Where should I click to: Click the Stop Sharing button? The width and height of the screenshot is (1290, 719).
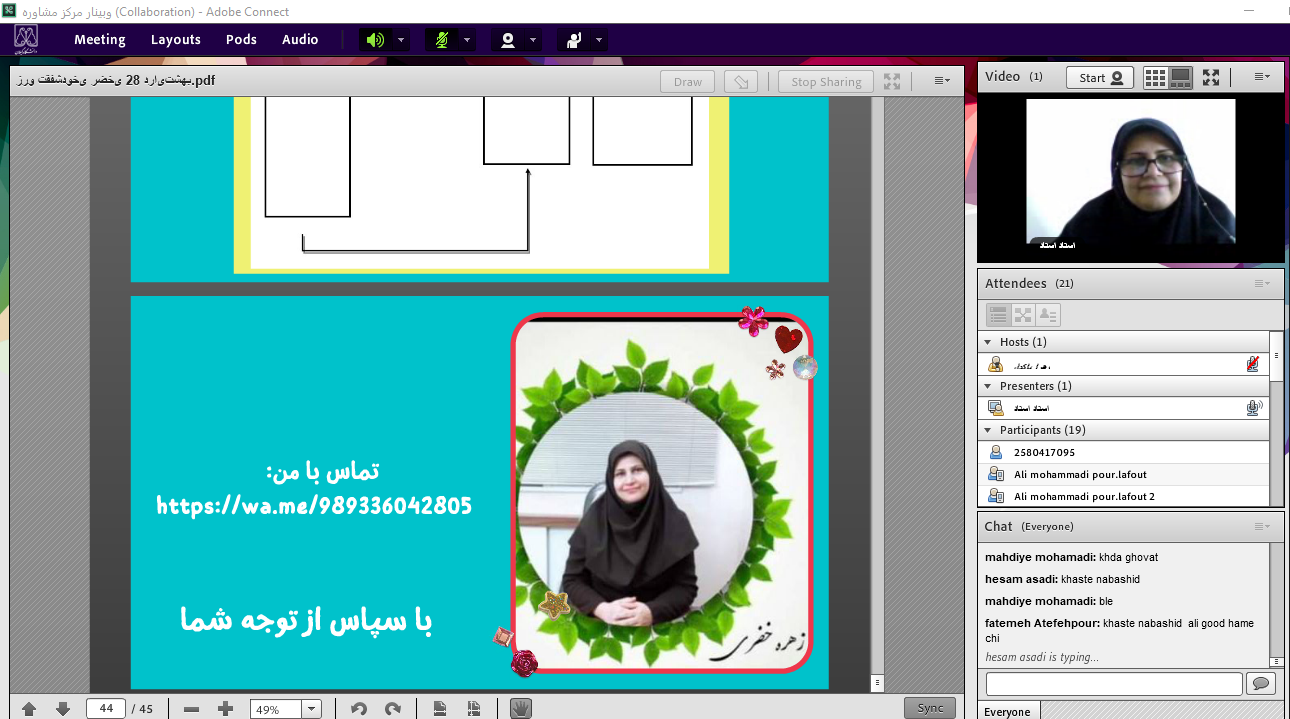coord(825,82)
